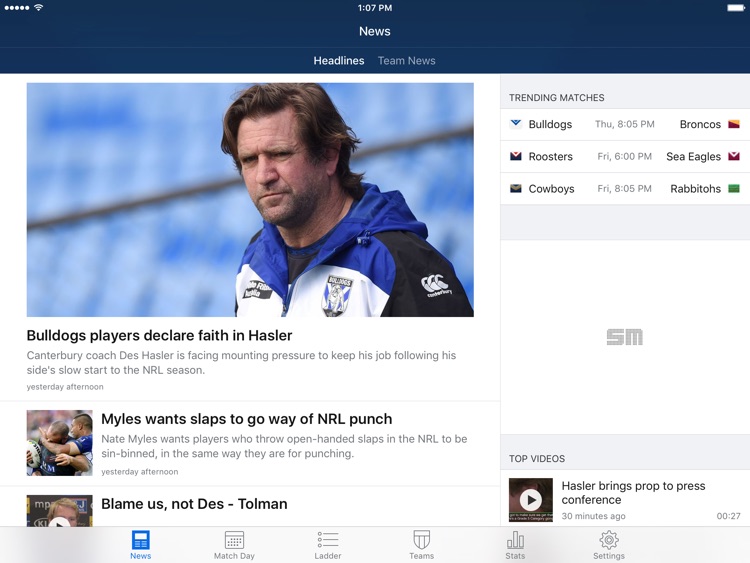Switch to the Team News tab

click(407, 61)
